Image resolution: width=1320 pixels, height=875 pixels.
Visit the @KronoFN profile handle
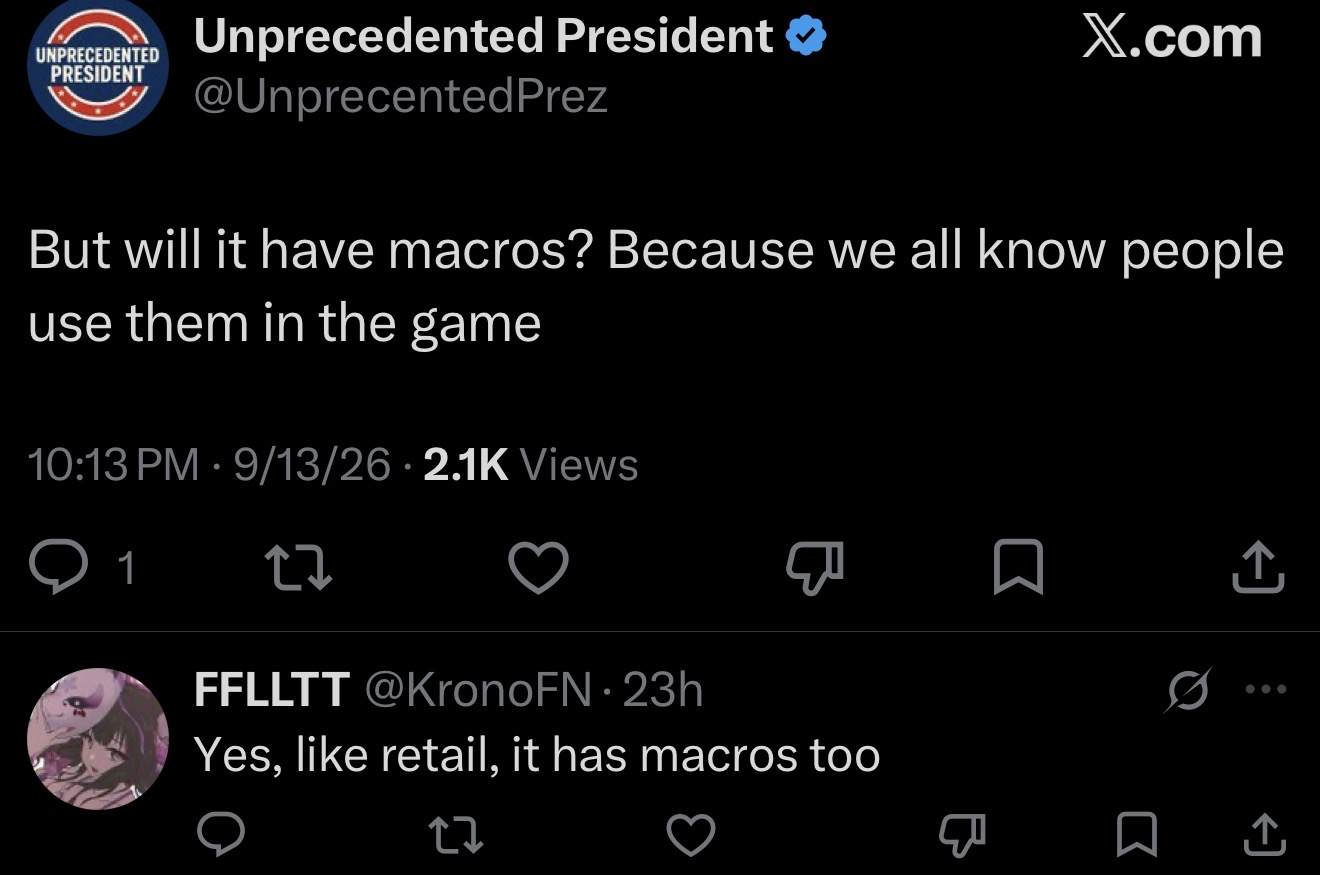[x=481, y=690]
